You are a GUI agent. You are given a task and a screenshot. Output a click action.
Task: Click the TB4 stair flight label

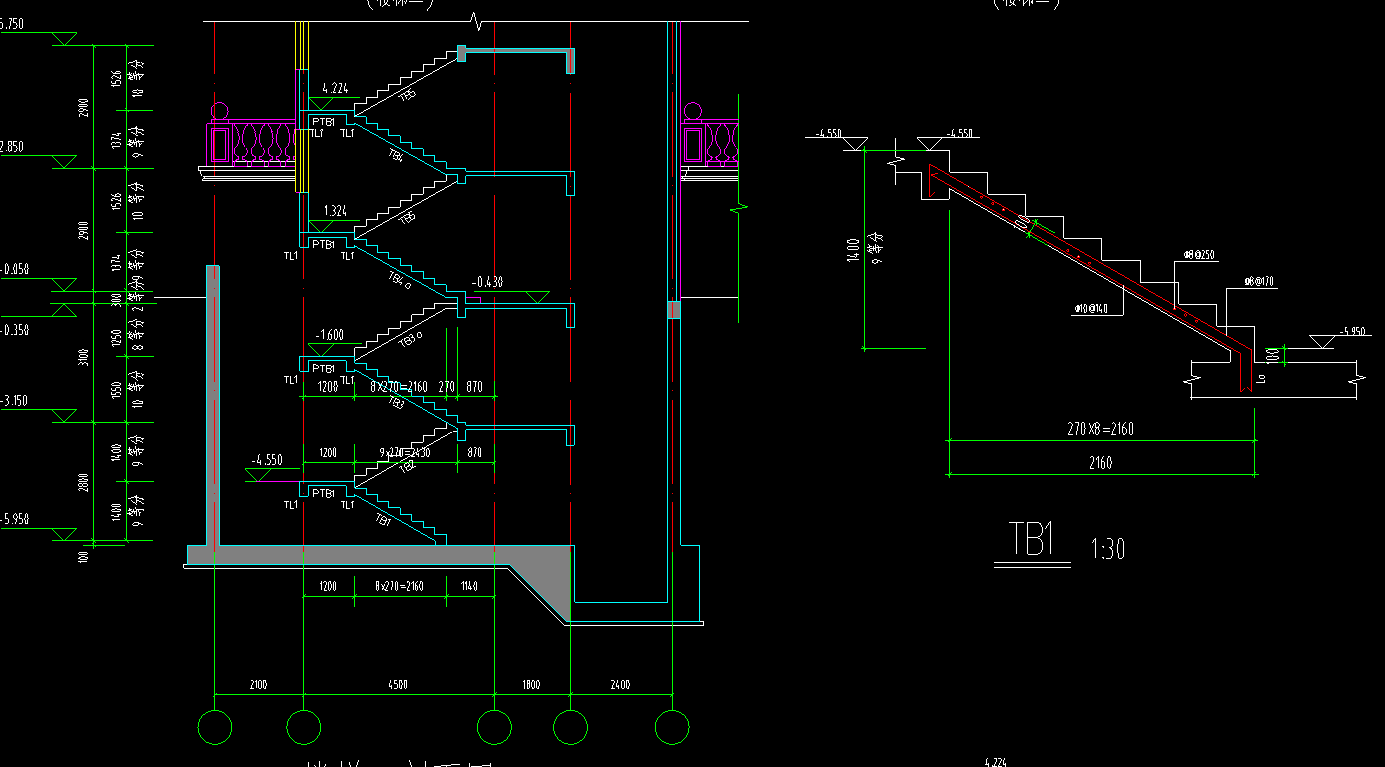click(x=397, y=156)
